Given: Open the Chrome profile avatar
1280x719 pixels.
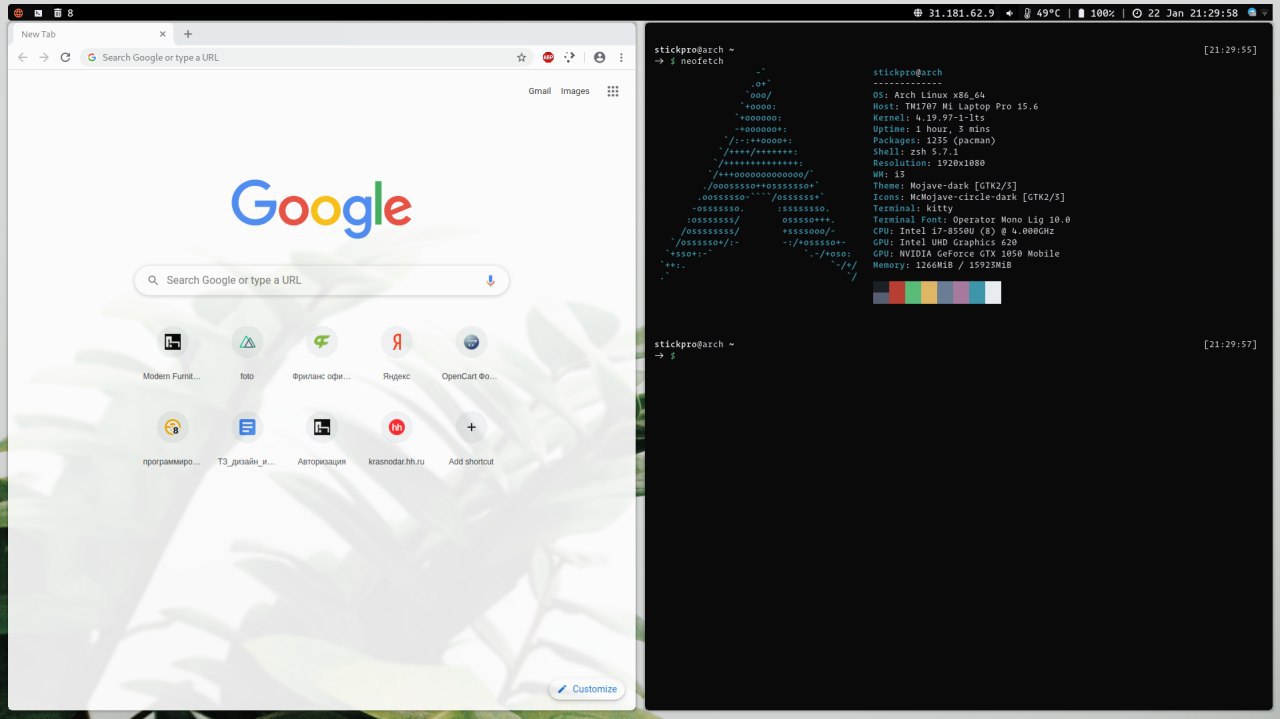Looking at the screenshot, I should (x=599, y=57).
